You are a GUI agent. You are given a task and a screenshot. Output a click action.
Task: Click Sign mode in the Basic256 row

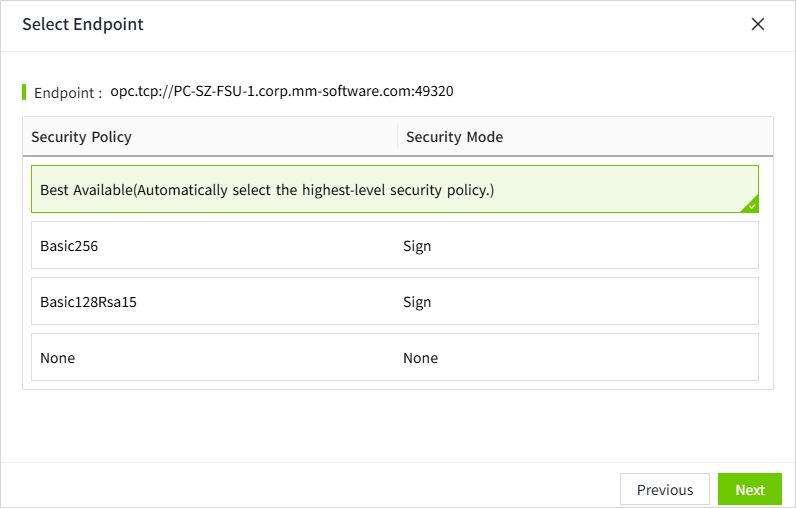pyautogui.click(x=417, y=246)
